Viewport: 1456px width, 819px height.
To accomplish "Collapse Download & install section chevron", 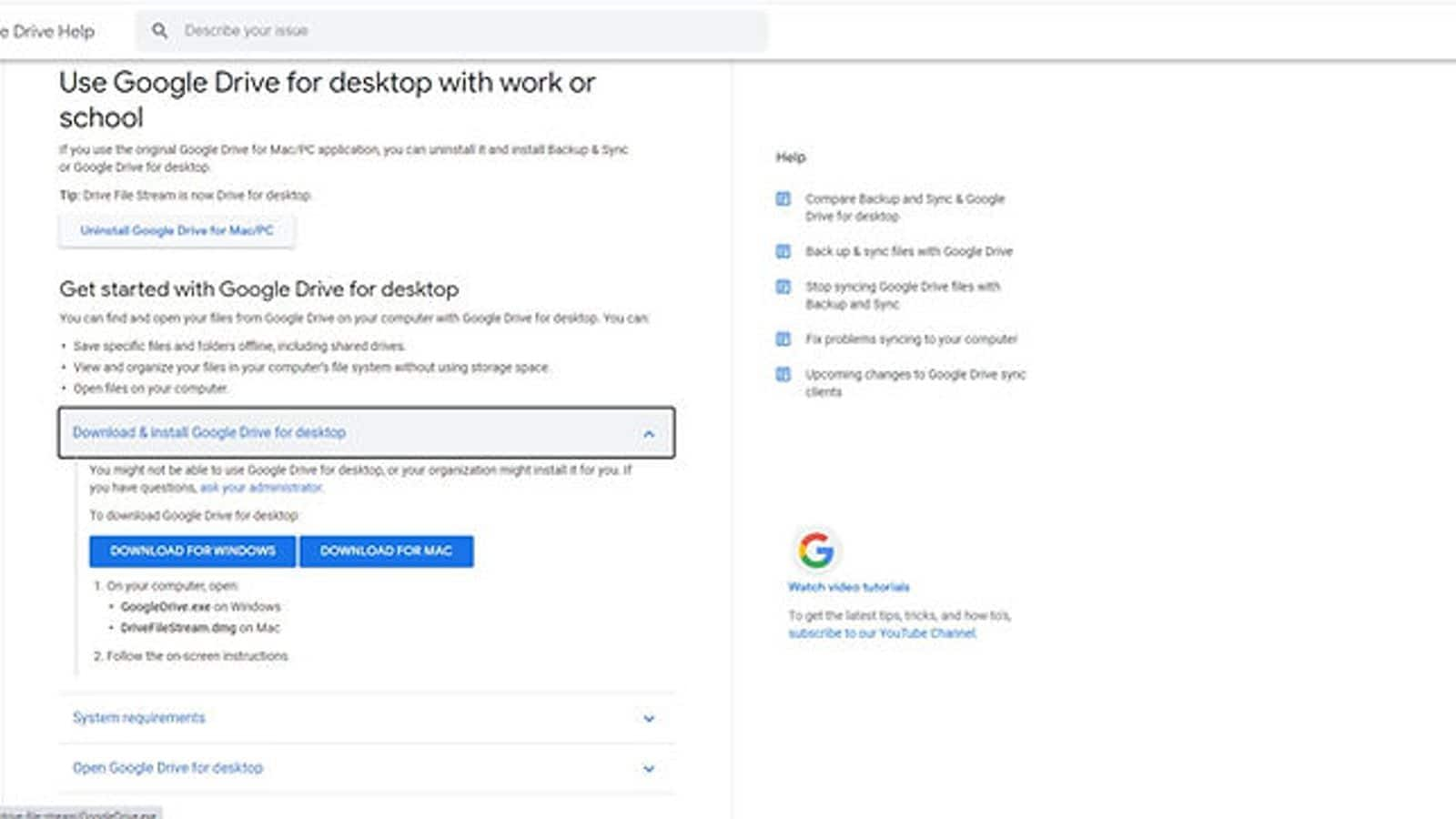I will coord(649,434).
